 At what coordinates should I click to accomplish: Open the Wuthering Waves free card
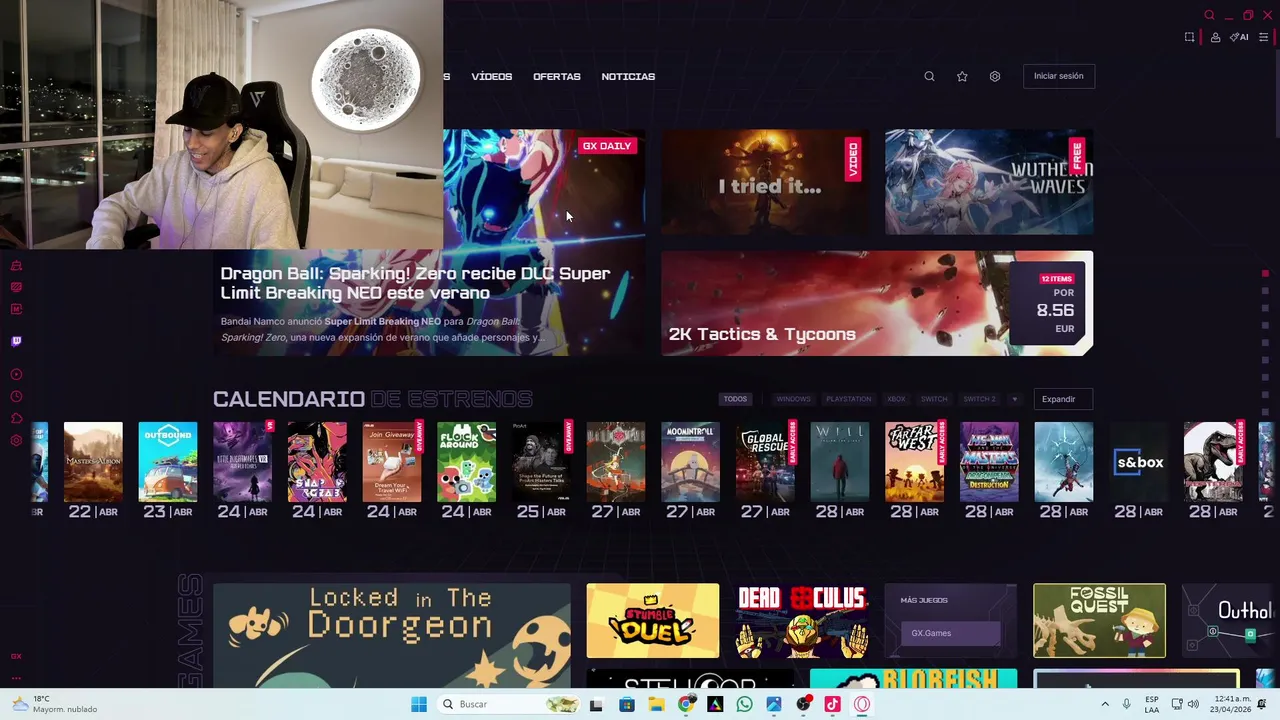click(989, 182)
